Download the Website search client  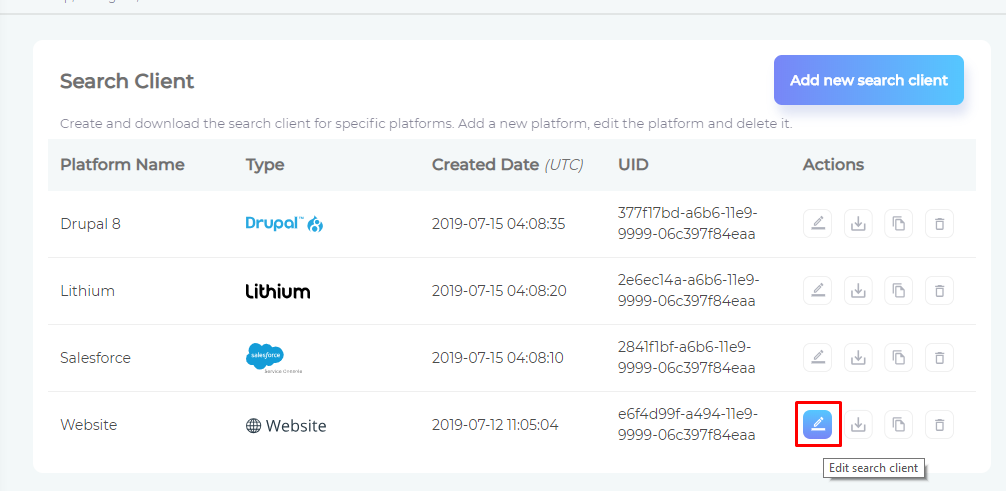tap(858, 425)
